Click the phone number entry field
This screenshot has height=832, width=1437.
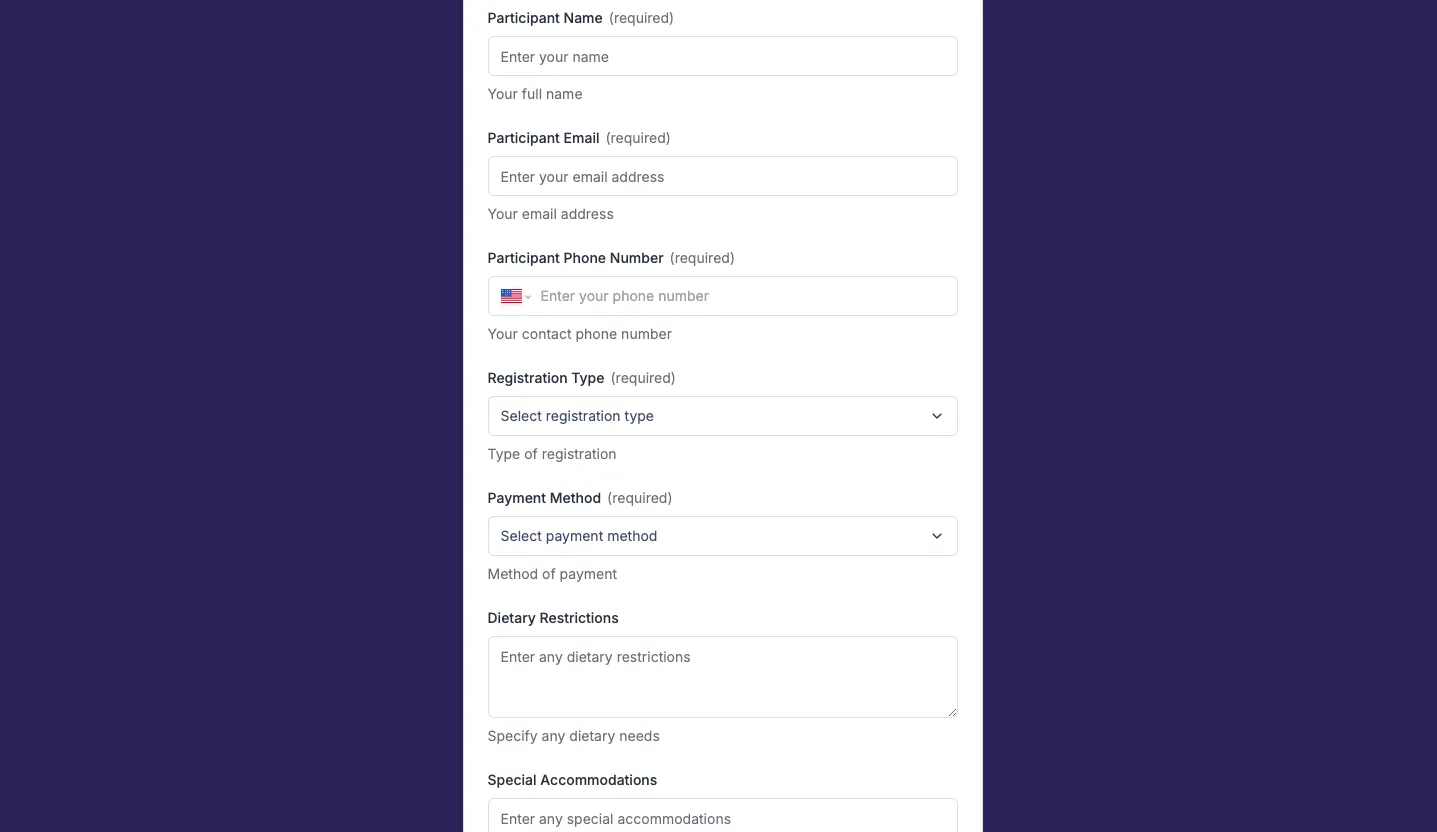point(744,296)
